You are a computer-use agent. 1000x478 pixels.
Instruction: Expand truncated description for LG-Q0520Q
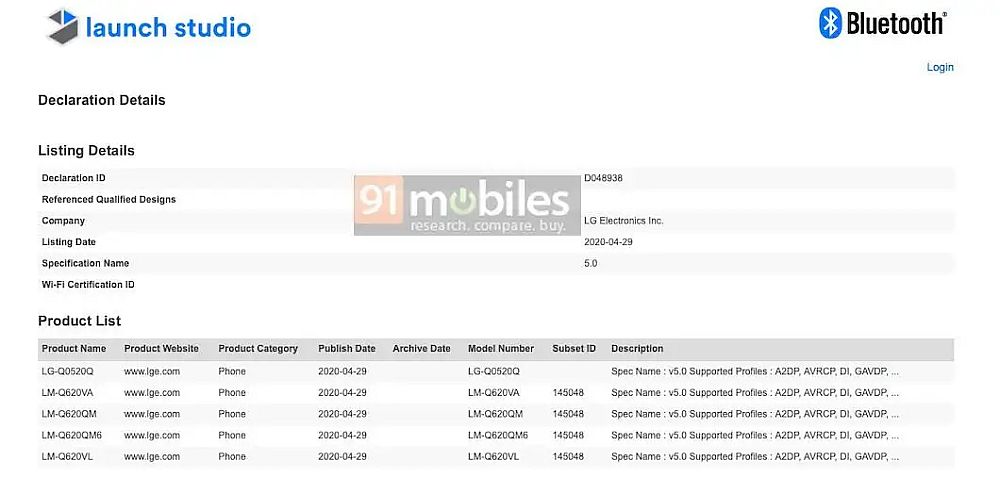pyautogui.click(x=894, y=371)
